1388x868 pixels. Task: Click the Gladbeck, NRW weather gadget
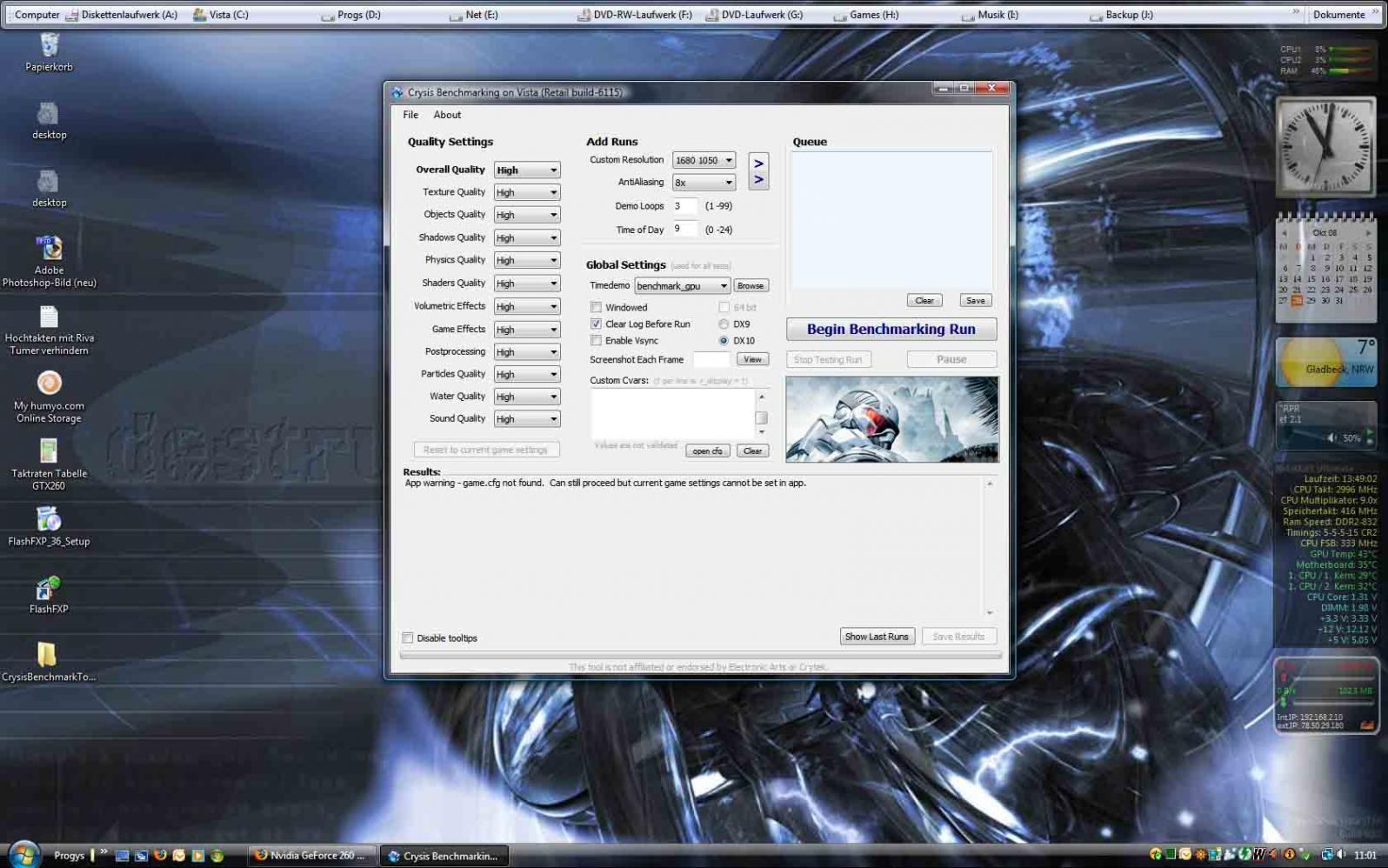tap(1325, 362)
